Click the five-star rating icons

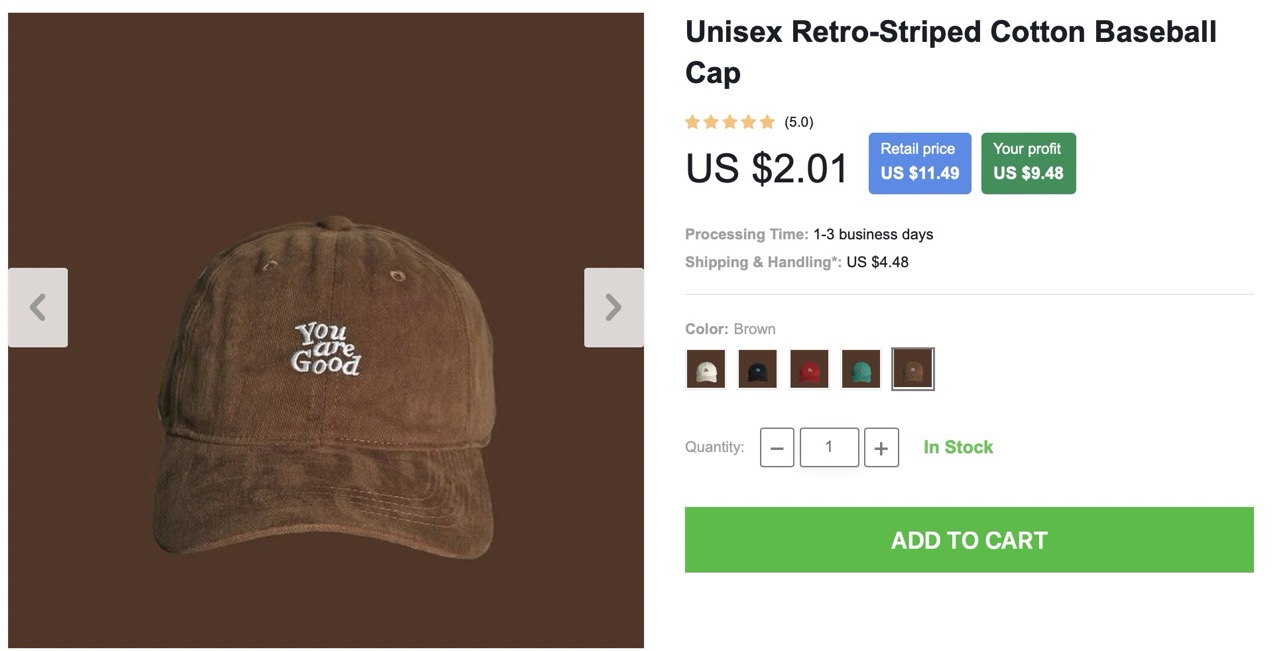(730, 122)
